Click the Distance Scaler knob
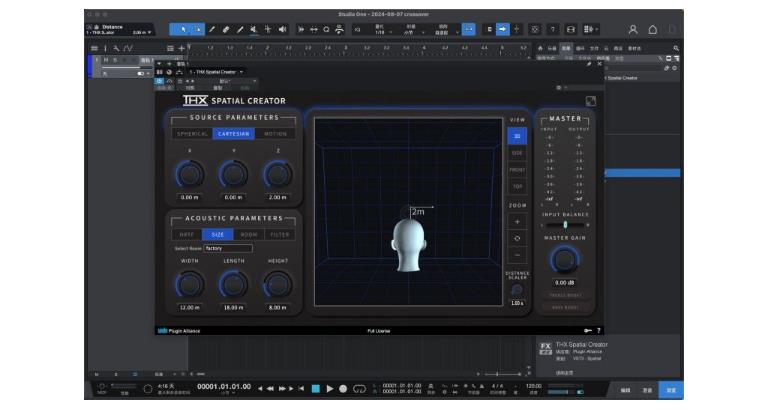This screenshot has height=410, width=780. [x=517, y=290]
